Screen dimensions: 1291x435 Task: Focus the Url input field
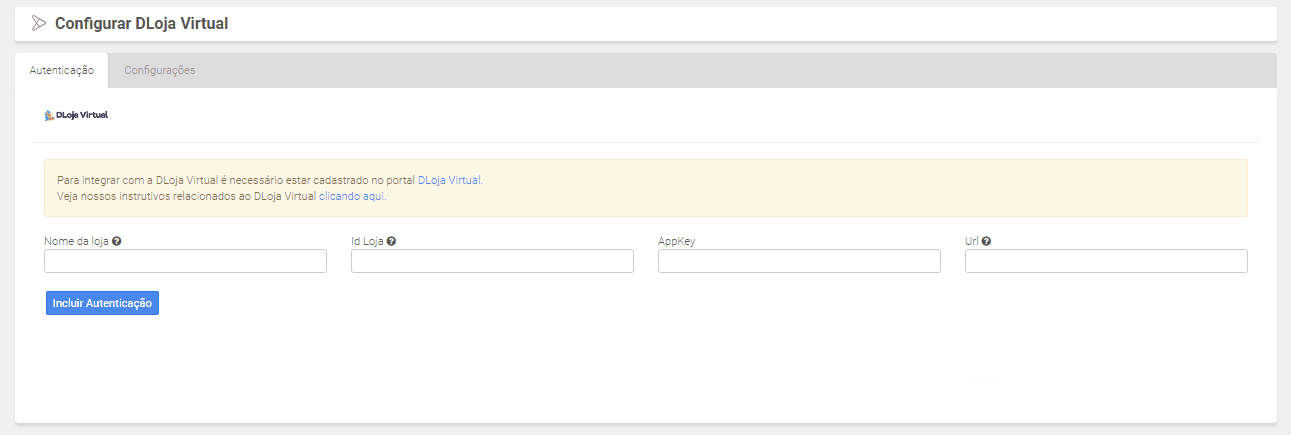click(x=1106, y=261)
